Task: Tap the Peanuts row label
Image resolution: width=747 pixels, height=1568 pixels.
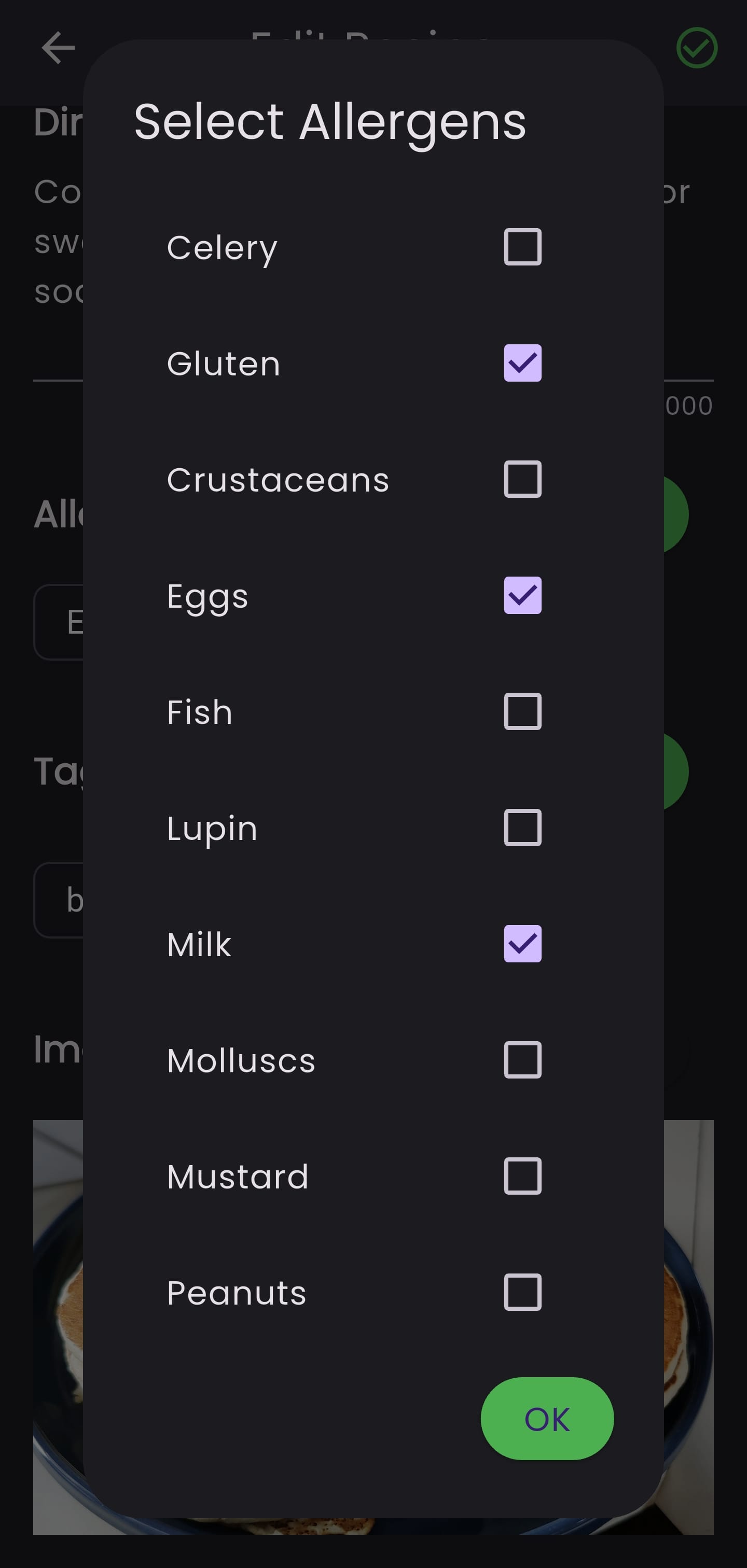Action: click(x=237, y=1294)
